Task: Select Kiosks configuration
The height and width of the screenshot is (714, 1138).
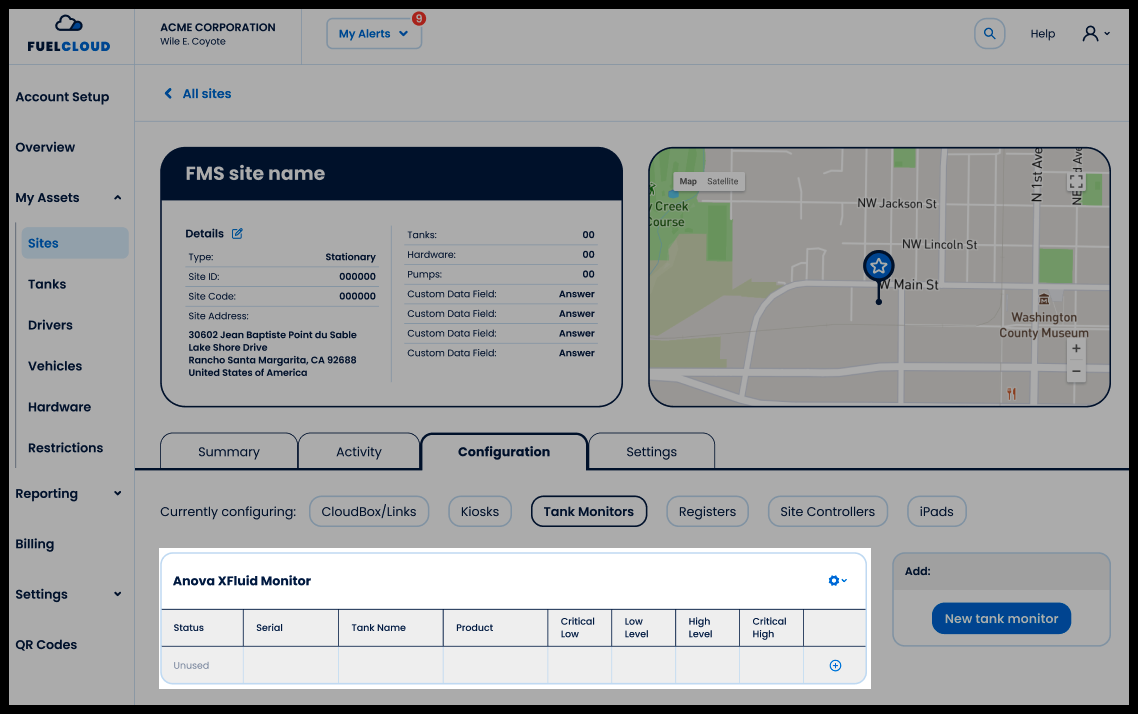Action: tap(480, 512)
